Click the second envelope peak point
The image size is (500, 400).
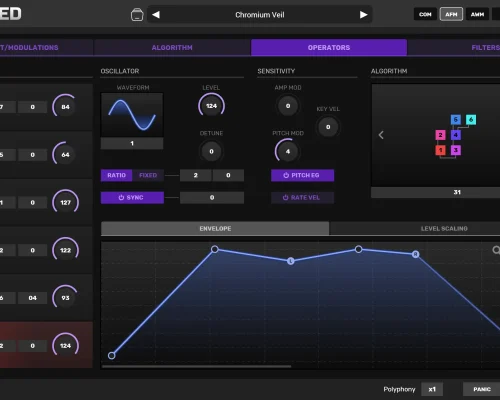click(x=358, y=249)
